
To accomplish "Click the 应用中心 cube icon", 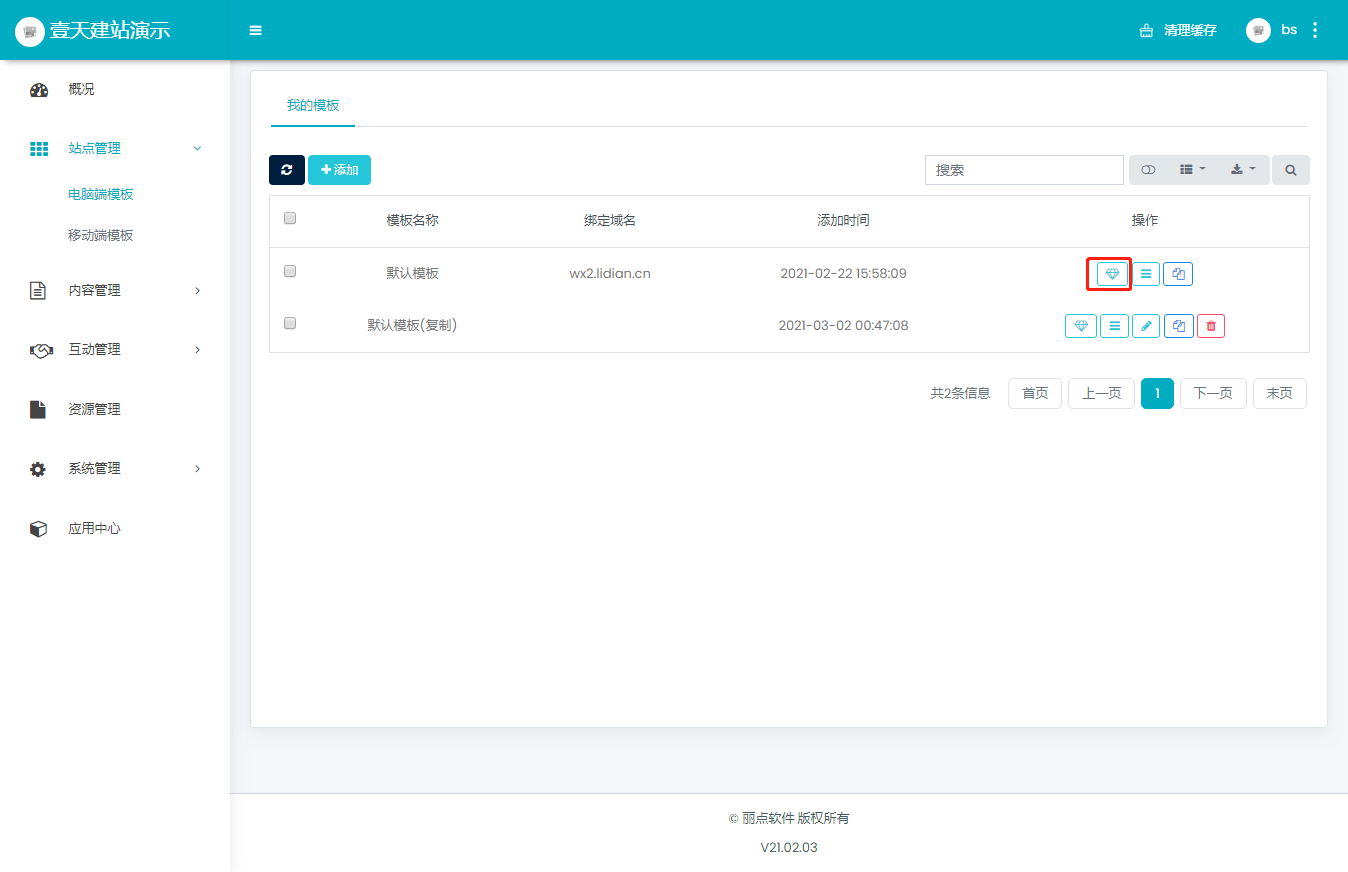I will (x=38, y=529).
